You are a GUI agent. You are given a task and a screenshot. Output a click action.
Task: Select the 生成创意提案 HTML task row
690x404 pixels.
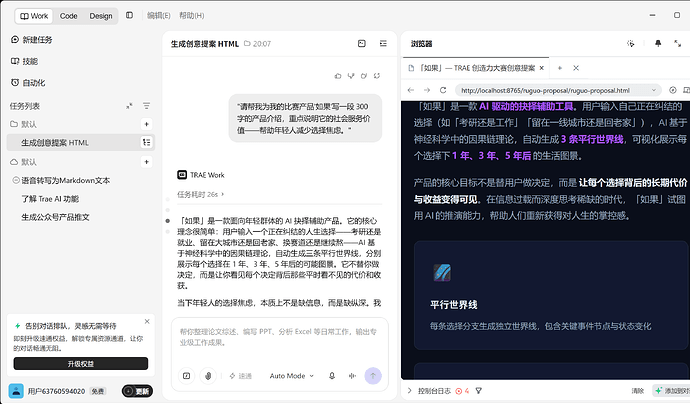81,143
